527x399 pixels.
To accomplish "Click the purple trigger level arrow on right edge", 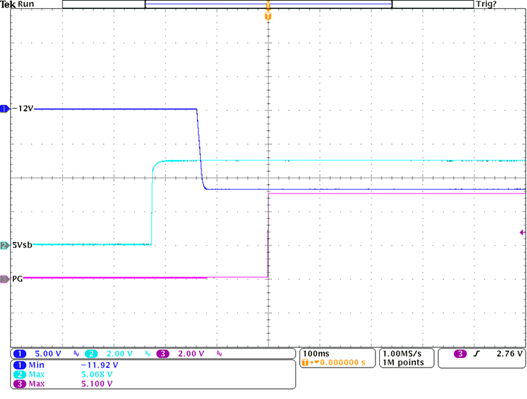I will [x=522, y=232].
